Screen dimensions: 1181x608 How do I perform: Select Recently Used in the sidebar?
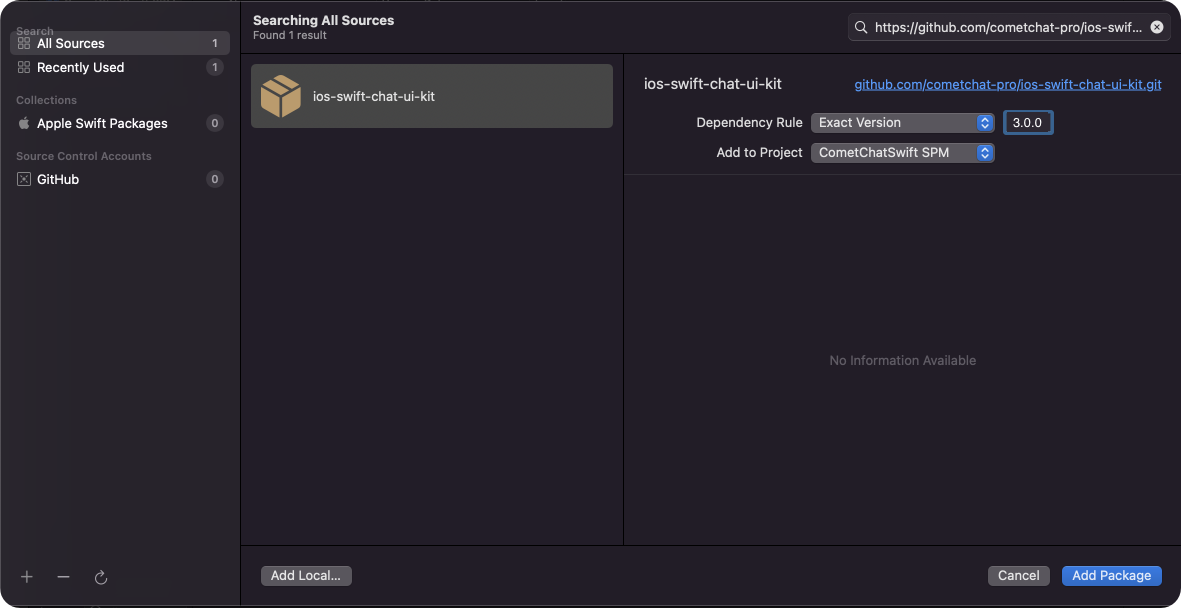[120, 67]
